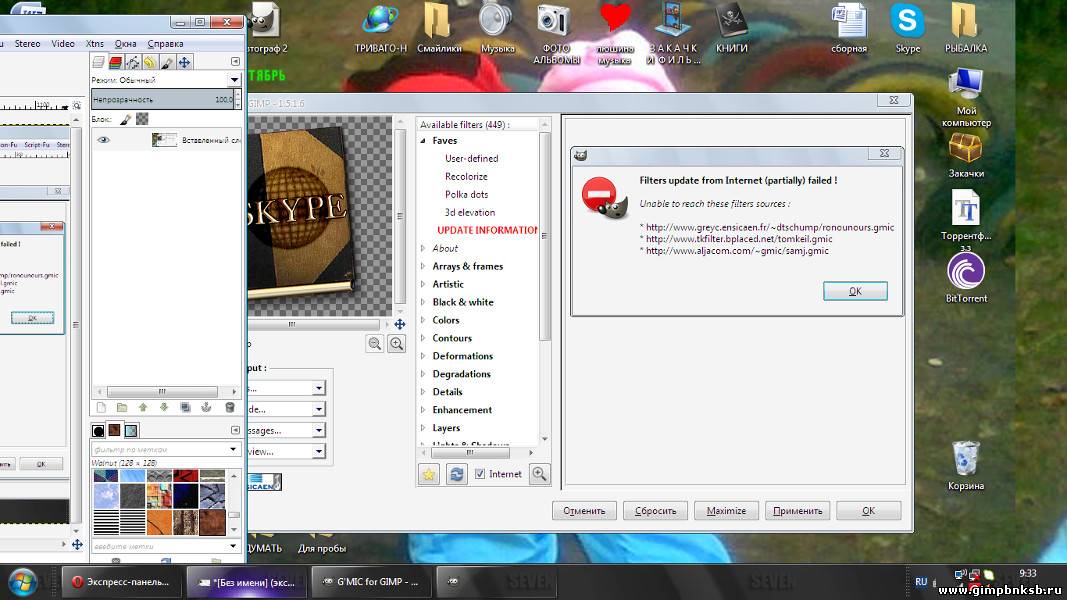This screenshot has height=600, width=1067.
Task: Click OK at the bottom of G'MIC window
Action: pyautogui.click(x=869, y=511)
